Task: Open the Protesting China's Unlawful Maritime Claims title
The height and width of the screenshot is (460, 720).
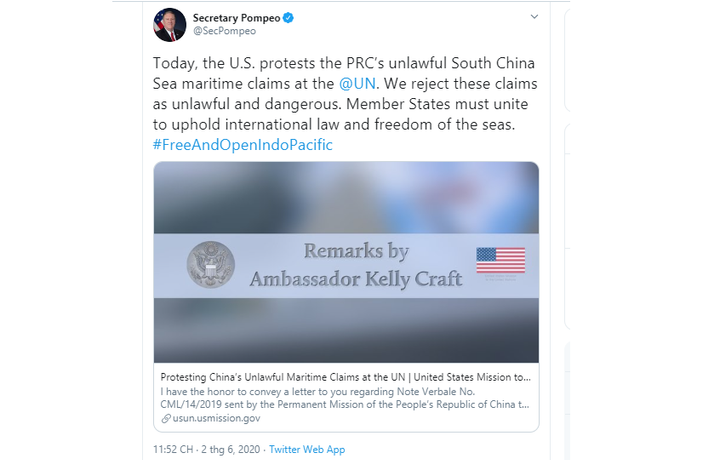Action: [345, 376]
